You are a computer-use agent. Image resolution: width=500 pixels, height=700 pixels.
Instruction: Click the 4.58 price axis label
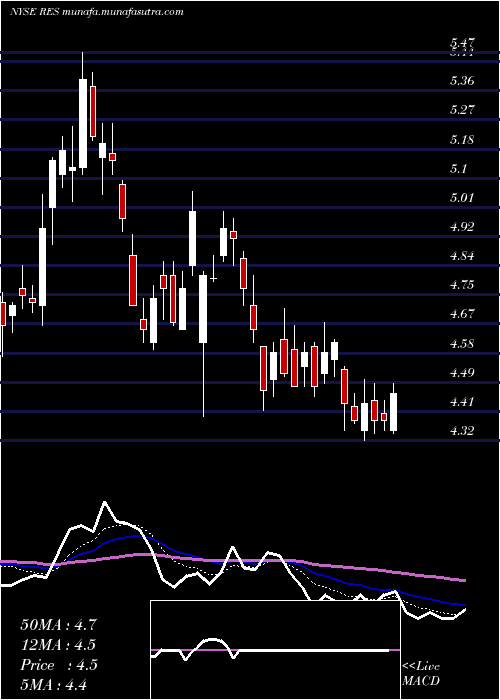tap(463, 344)
